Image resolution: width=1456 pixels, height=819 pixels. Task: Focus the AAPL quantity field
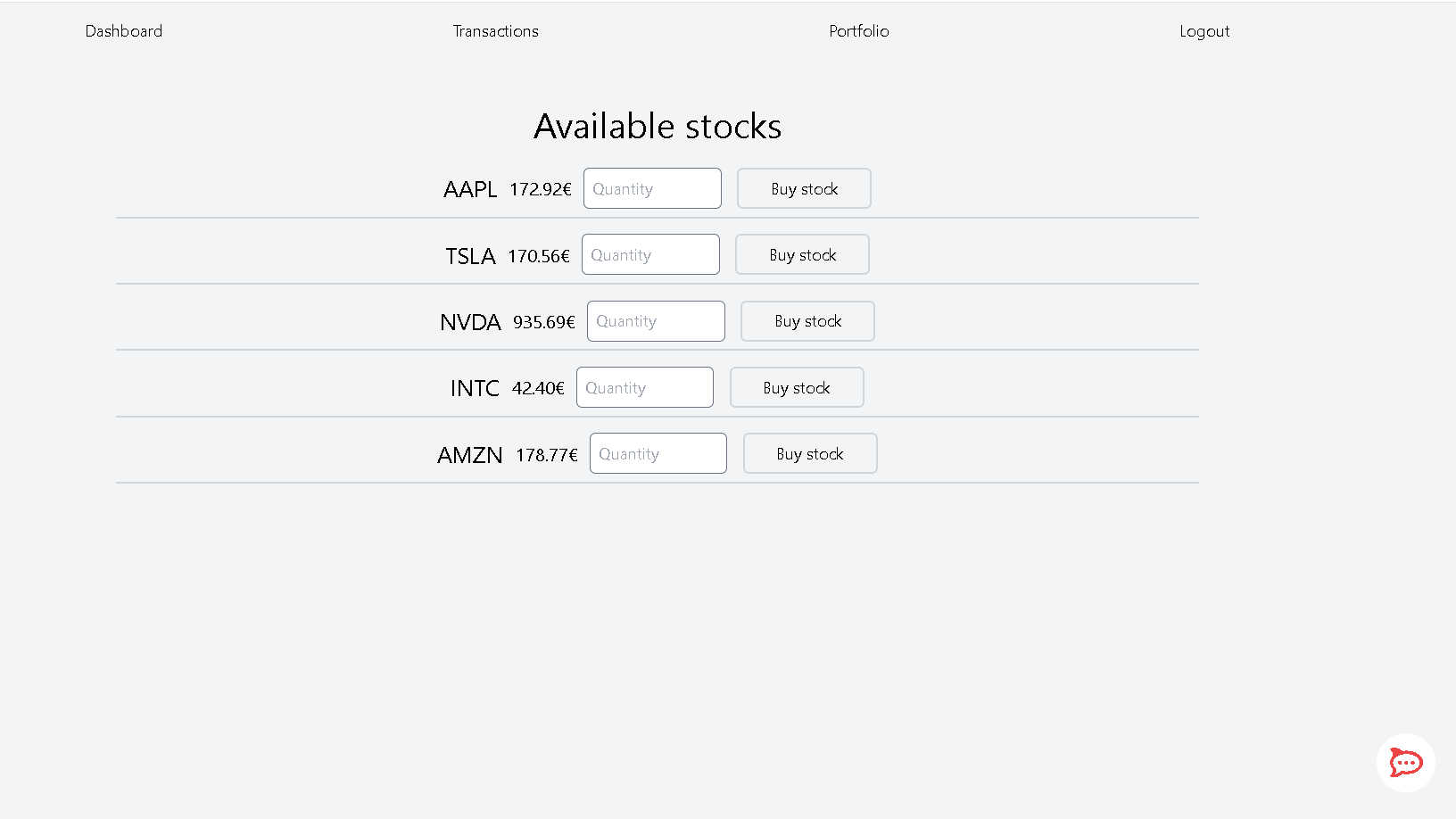pos(652,189)
